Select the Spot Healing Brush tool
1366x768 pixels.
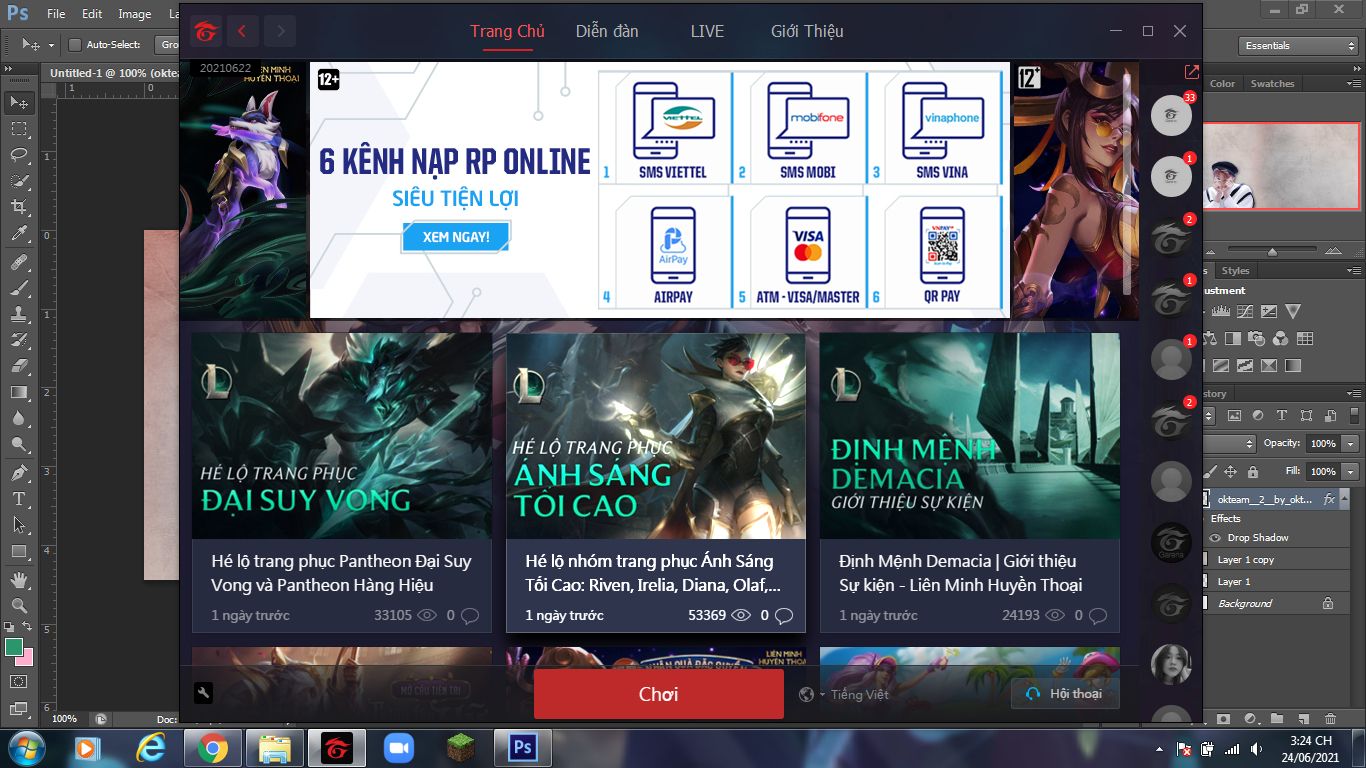[19, 262]
